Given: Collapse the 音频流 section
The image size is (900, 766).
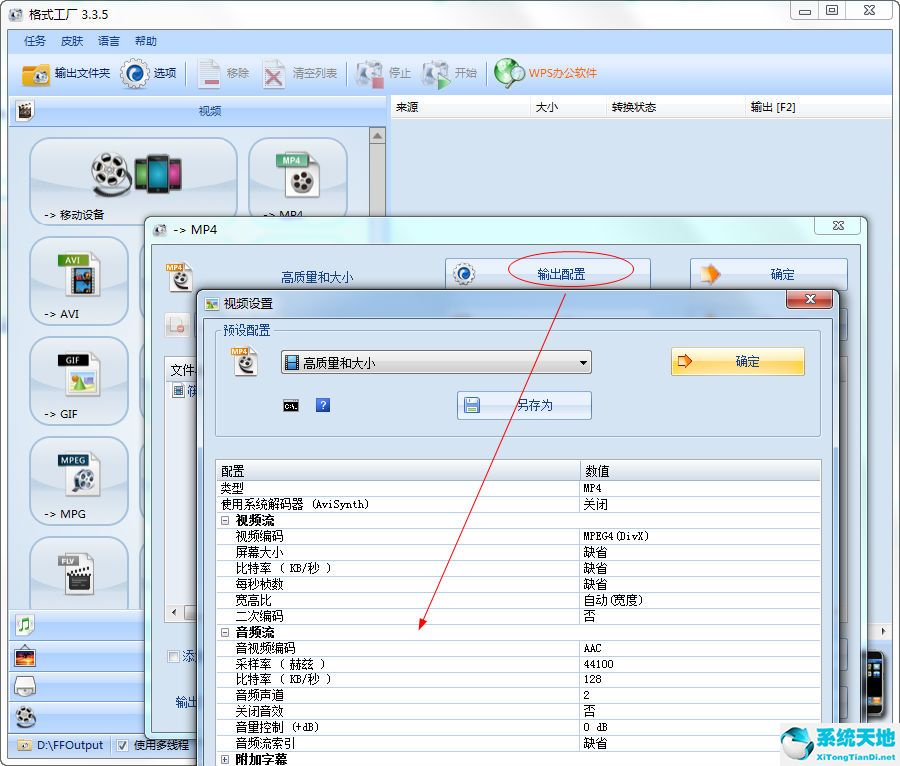Looking at the screenshot, I should click(225, 632).
